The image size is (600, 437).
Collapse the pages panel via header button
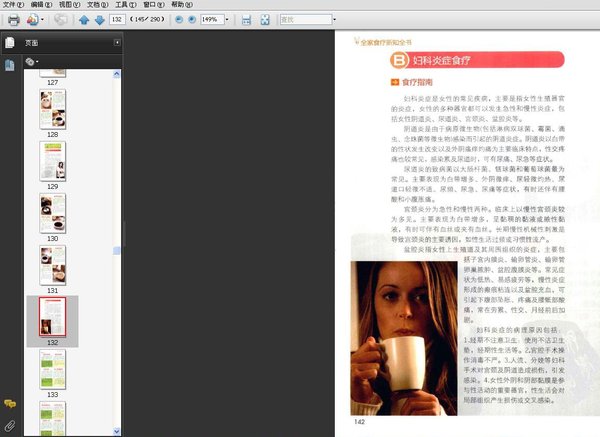117,42
